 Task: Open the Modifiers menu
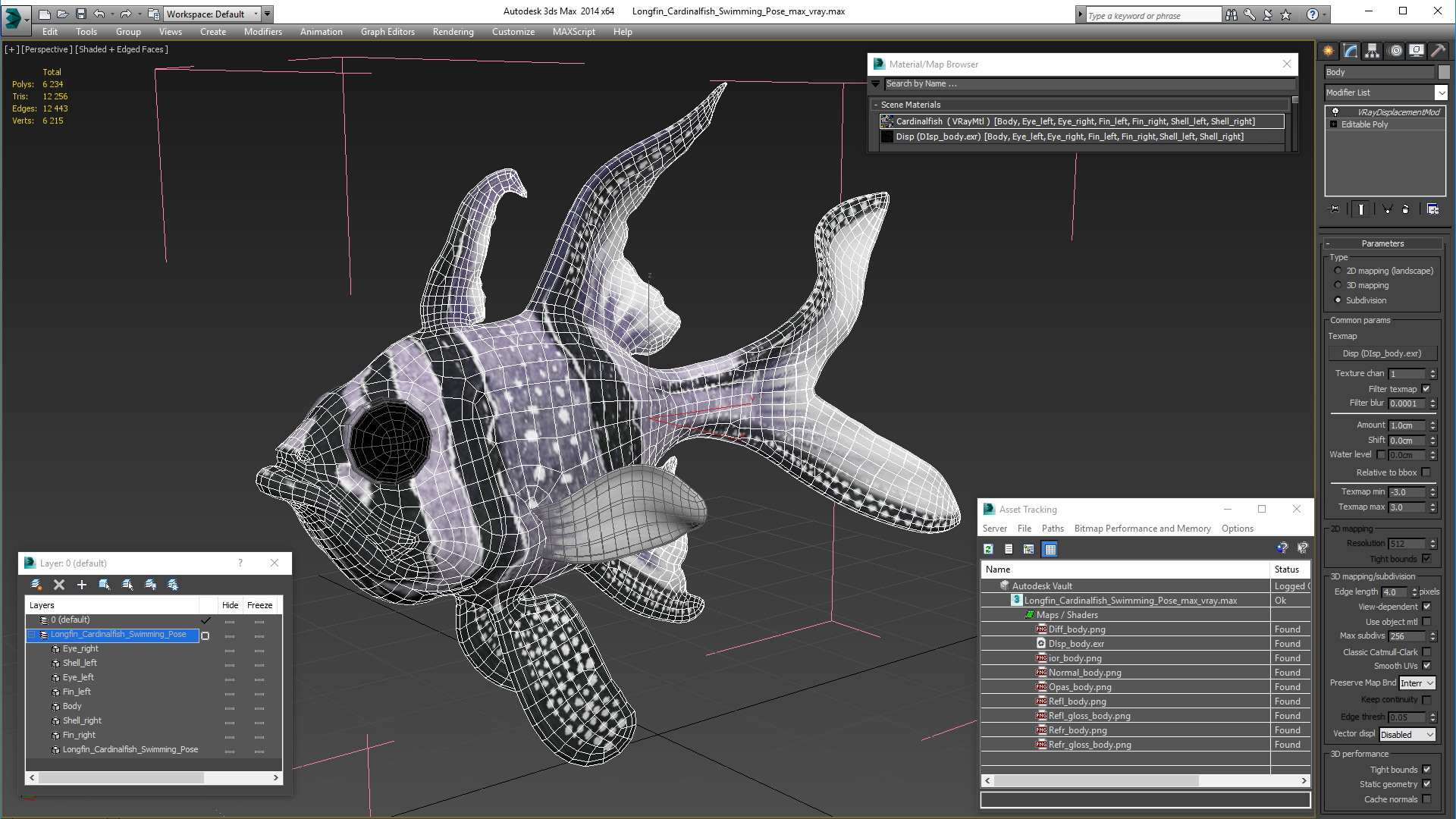262,32
